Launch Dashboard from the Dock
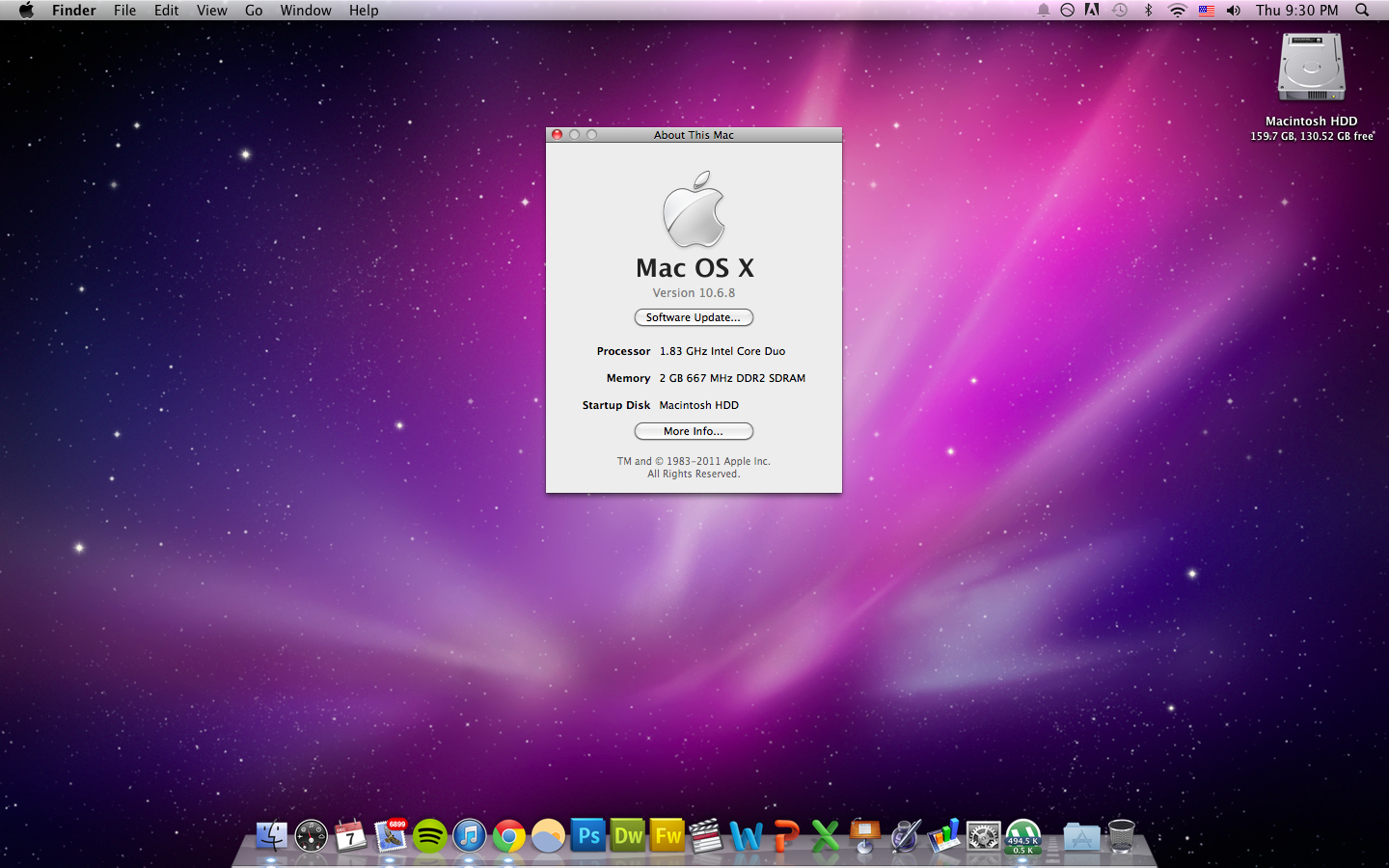This screenshot has height=868, width=1389. click(x=311, y=835)
